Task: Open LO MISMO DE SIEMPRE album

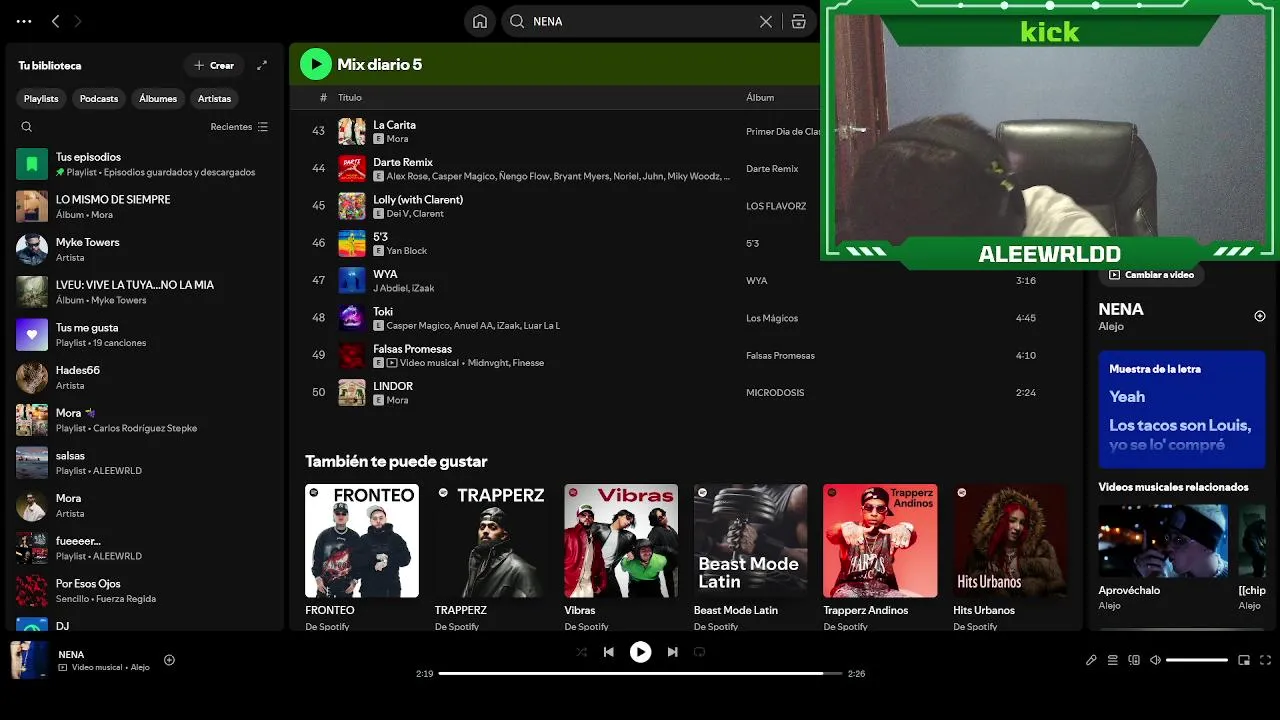Action: 145,207
